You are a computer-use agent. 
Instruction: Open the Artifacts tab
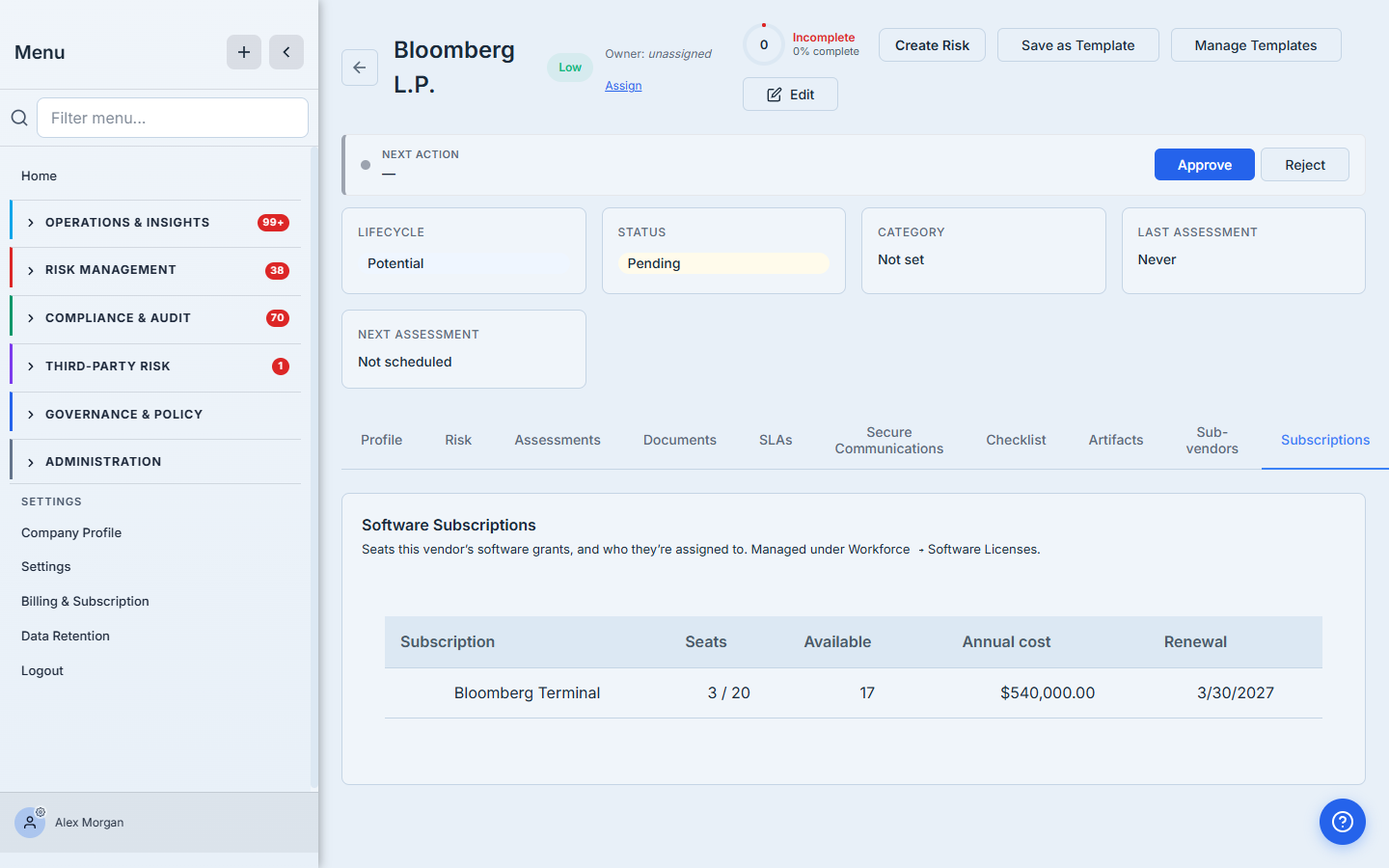click(1116, 440)
